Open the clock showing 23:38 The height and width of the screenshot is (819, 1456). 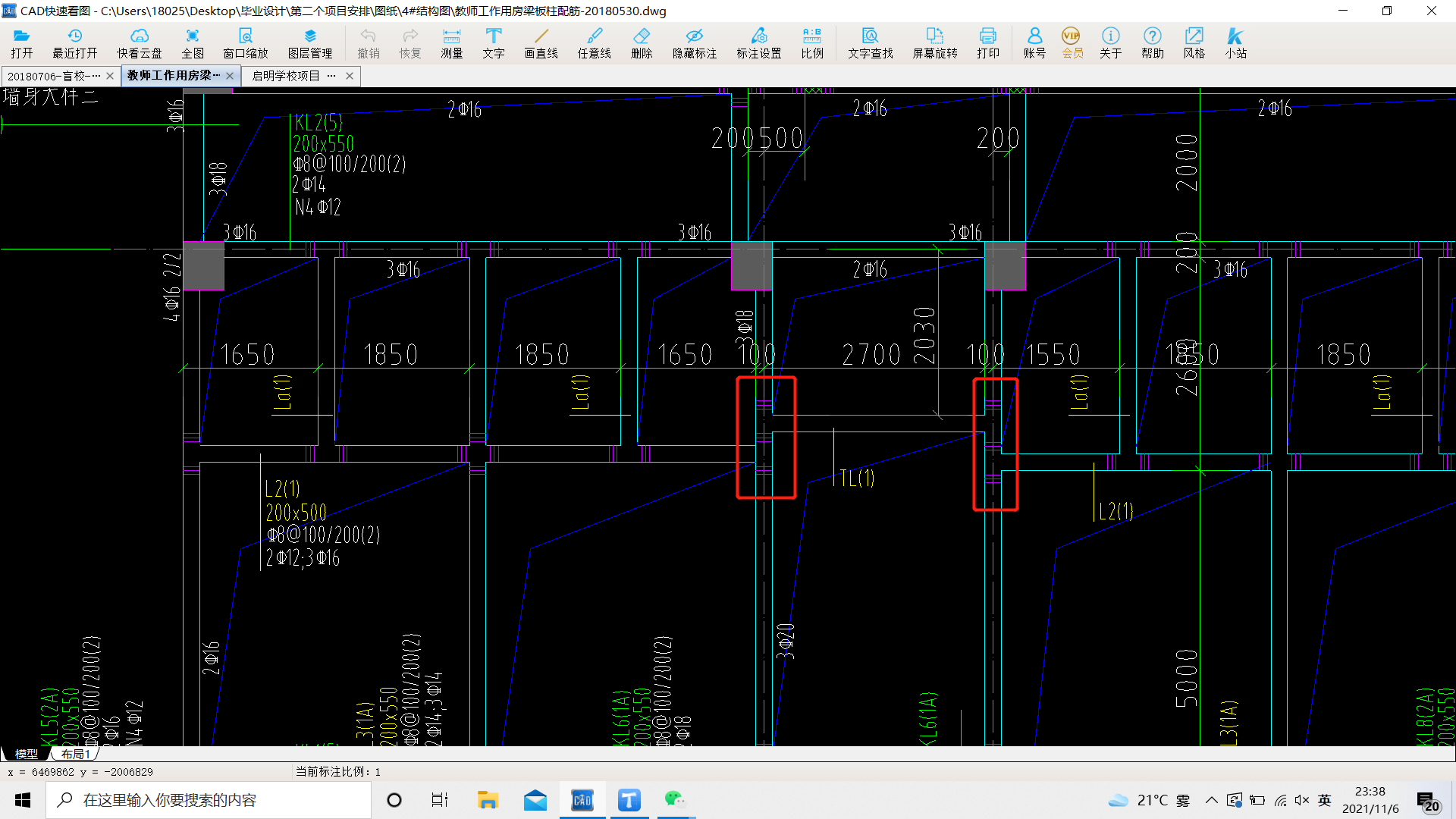click(1370, 800)
